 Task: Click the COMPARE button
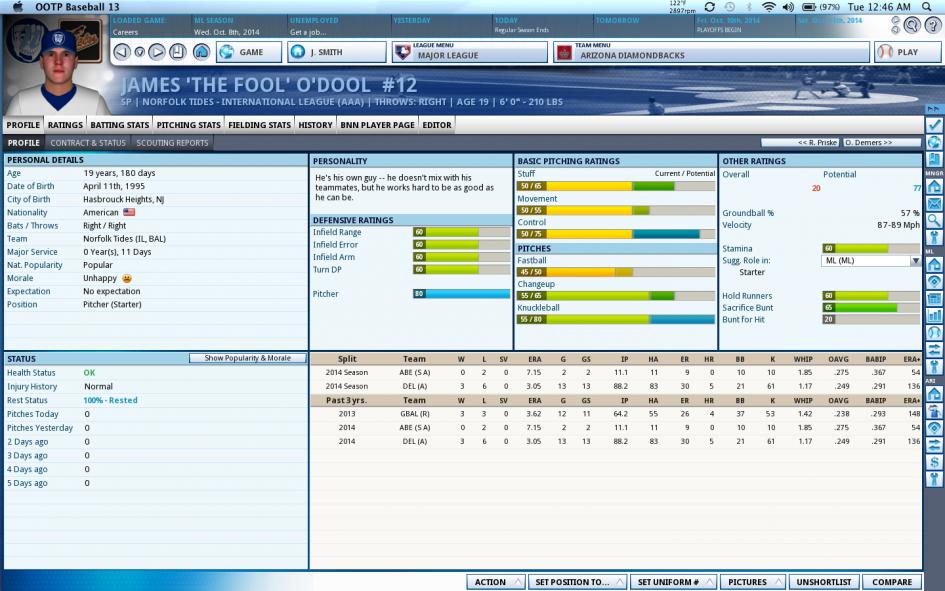[892, 582]
